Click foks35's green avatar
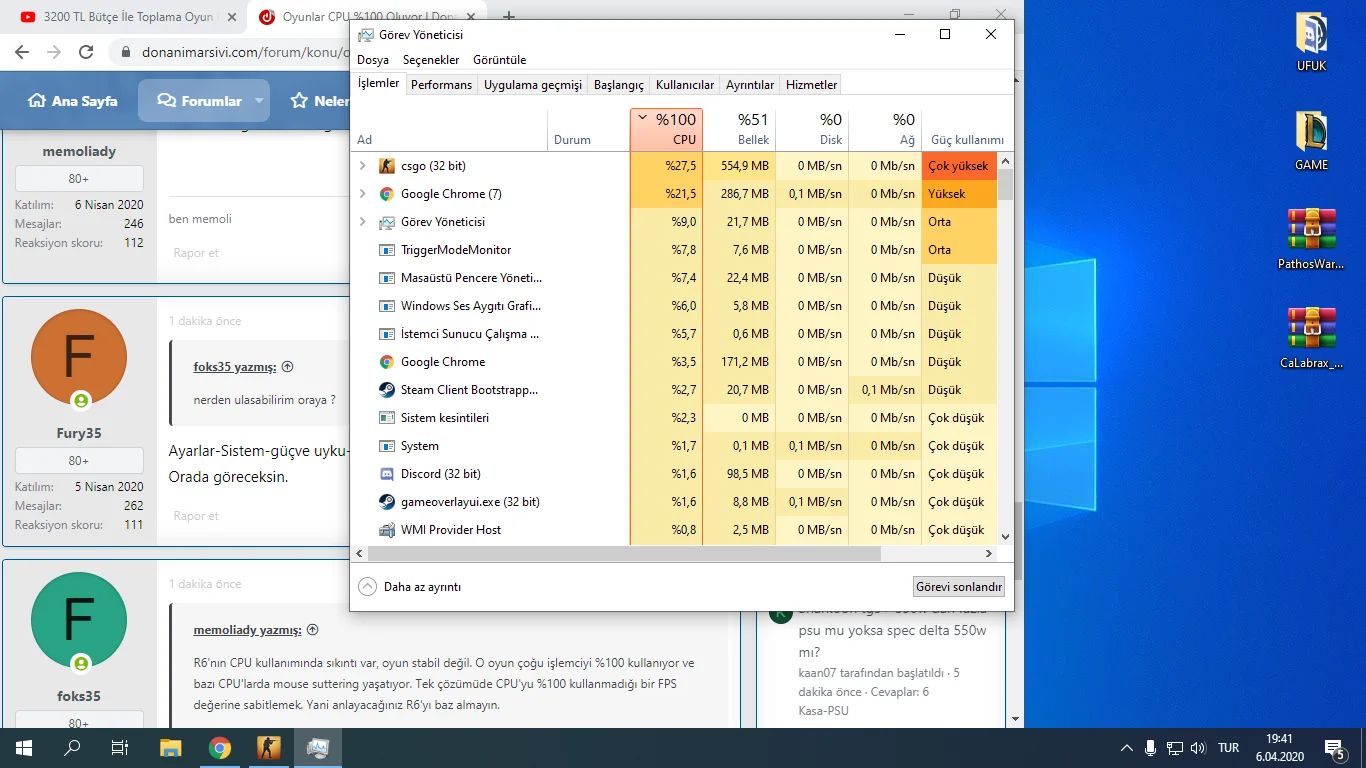The height and width of the screenshot is (768, 1366). (x=79, y=620)
